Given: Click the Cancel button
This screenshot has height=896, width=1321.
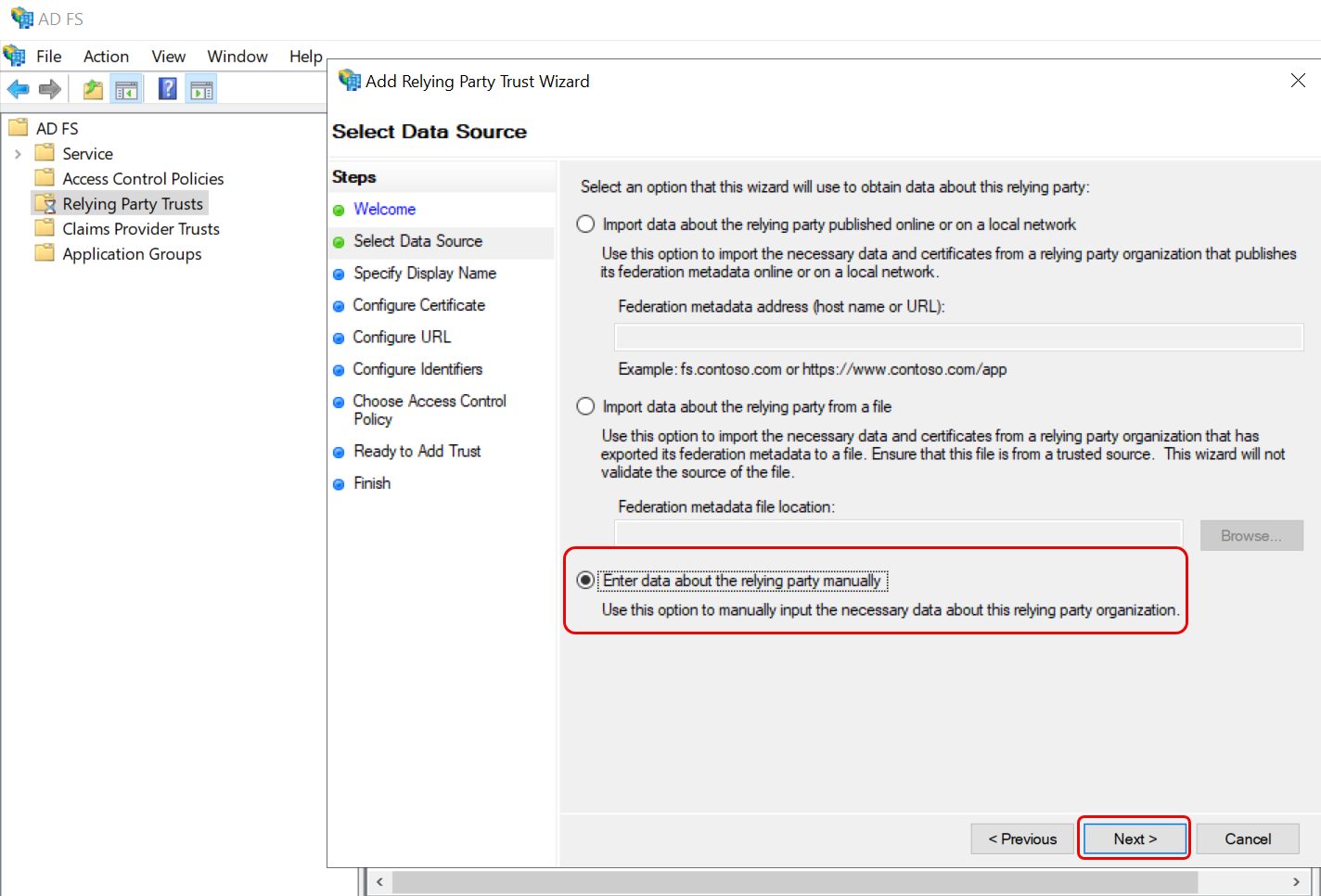Looking at the screenshot, I should tap(1248, 838).
